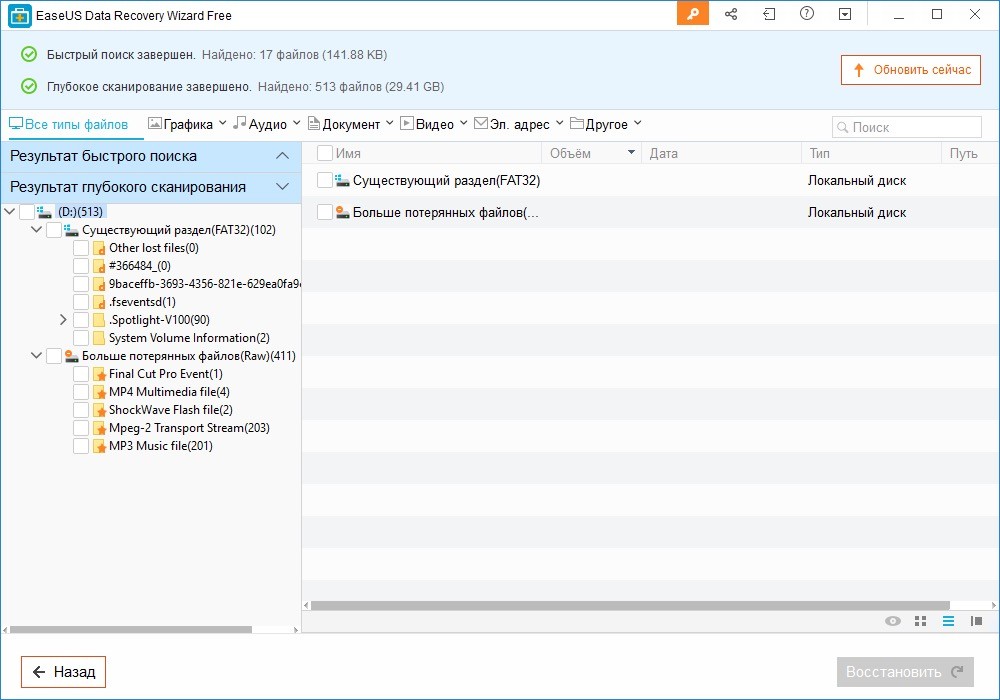Switch to thumbnail grid view
The width and height of the screenshot is (1000, 700).
click(x=921, y=621)
